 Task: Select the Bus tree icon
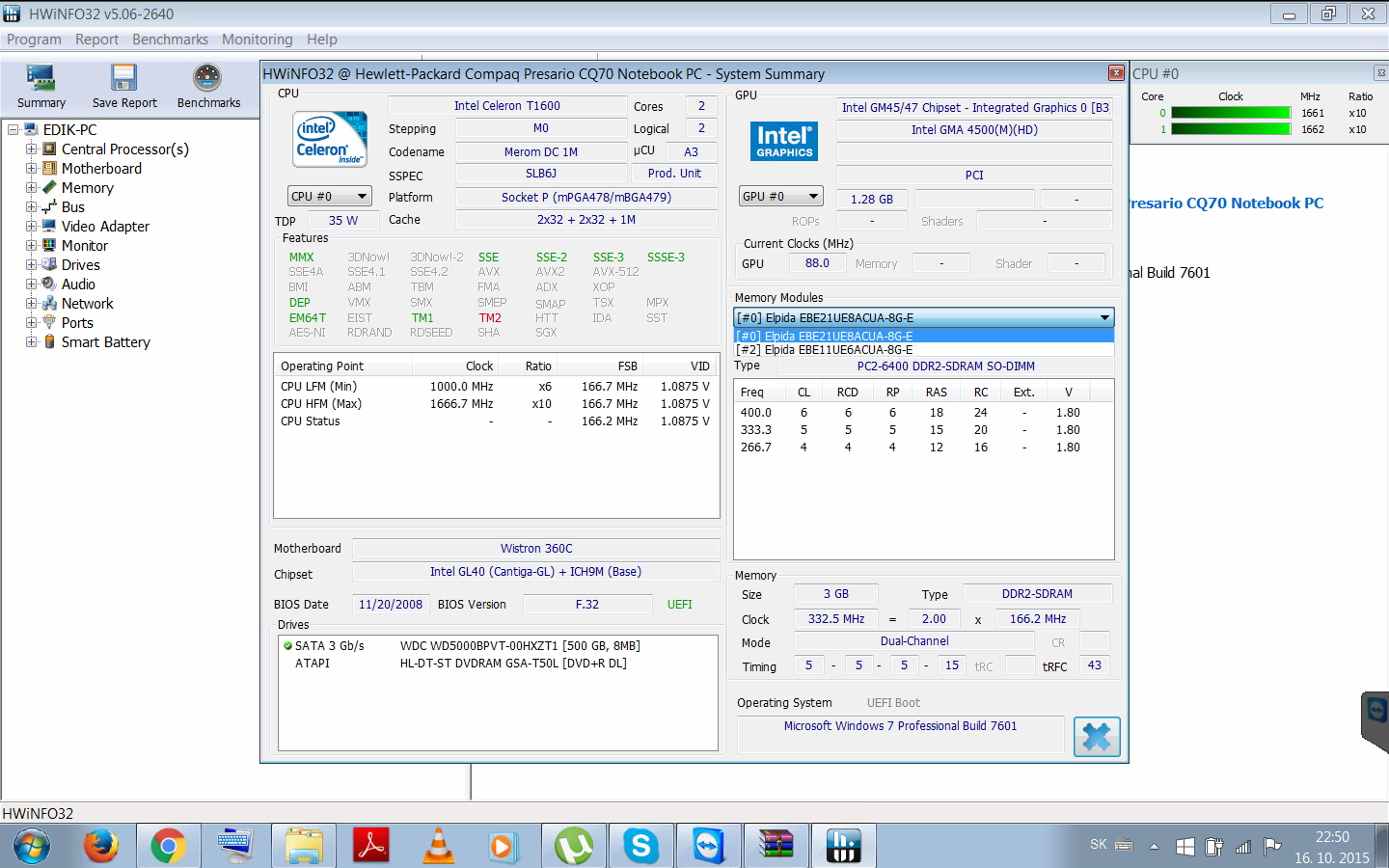tap(49, 207)
